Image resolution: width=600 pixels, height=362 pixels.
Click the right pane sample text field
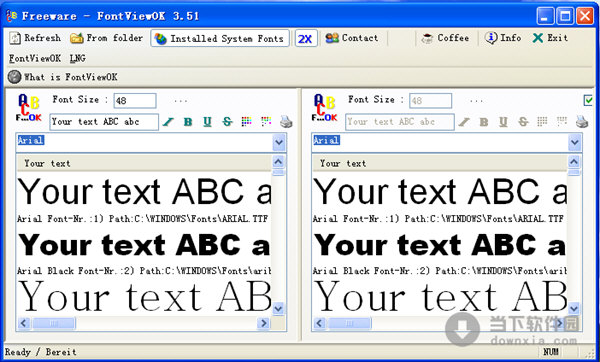[x=399, y=122]
